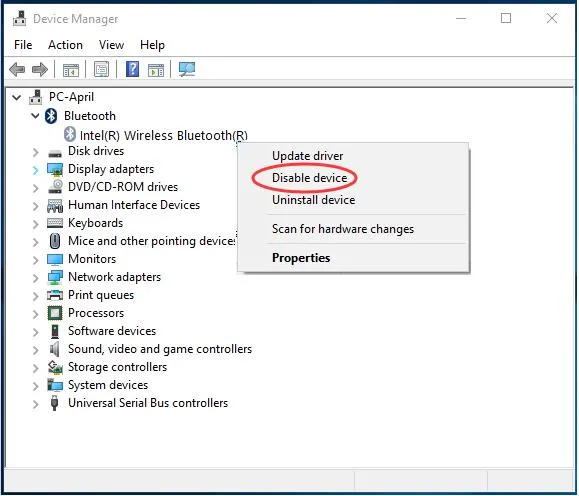Open the Help menu
The width and height of the screenshot is (579, 496).
(x=152, y=45)
